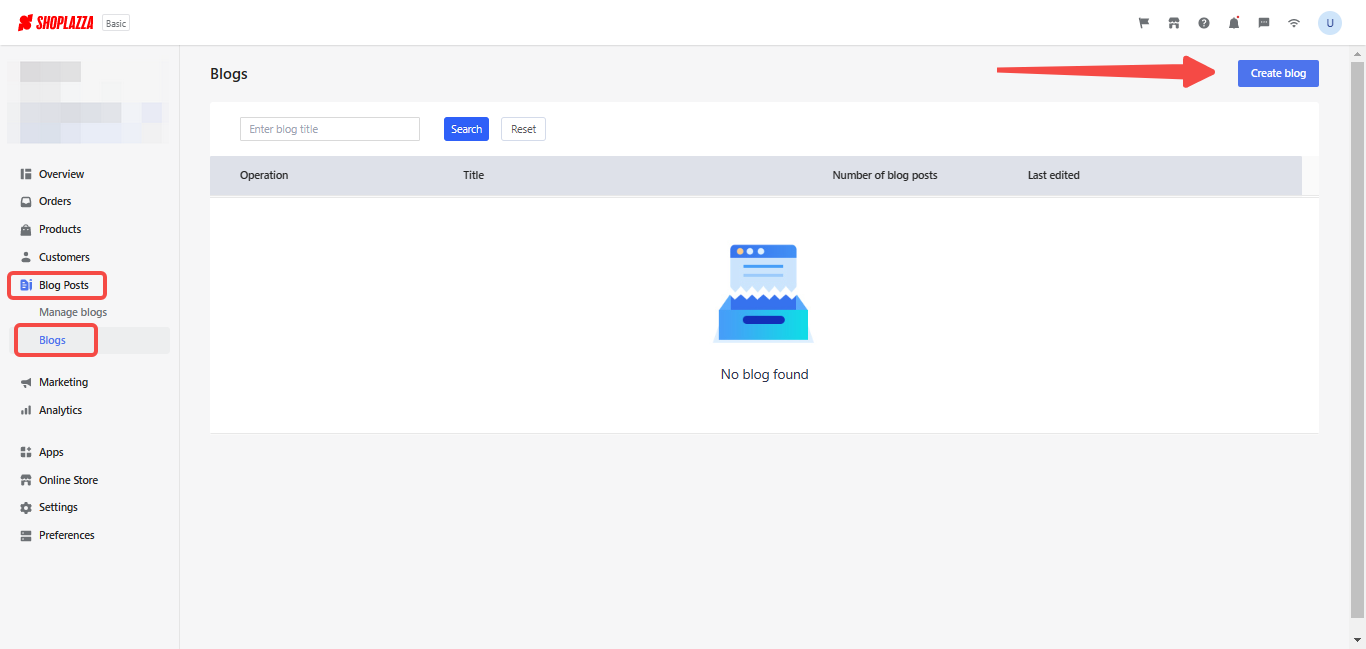Click the flag icon in top bar
The width and height of the screenshot is (1366, 649).
click(x=1144, y=23)
